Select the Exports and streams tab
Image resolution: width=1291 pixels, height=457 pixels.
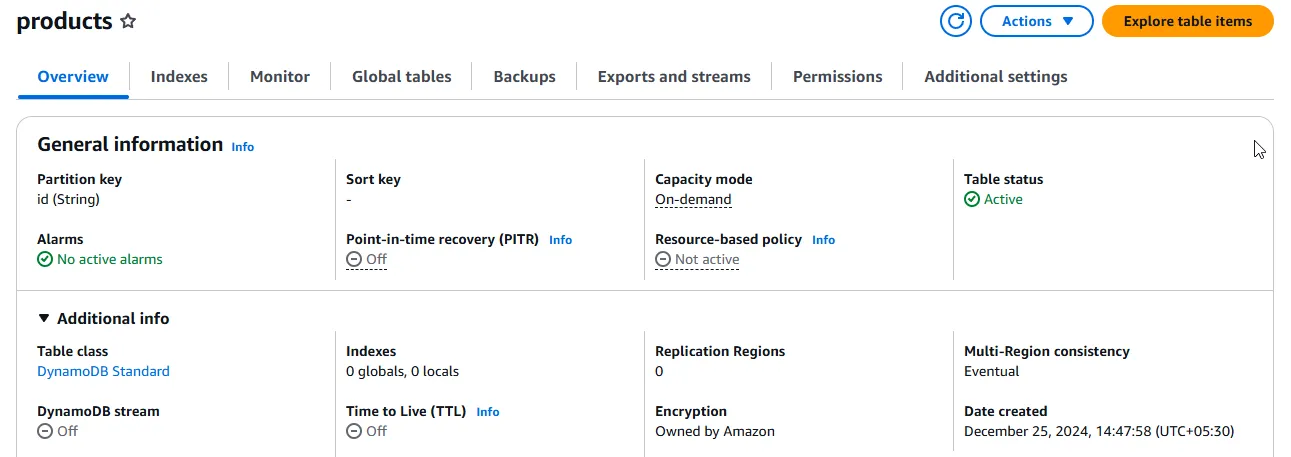click(x=674, y=76)
